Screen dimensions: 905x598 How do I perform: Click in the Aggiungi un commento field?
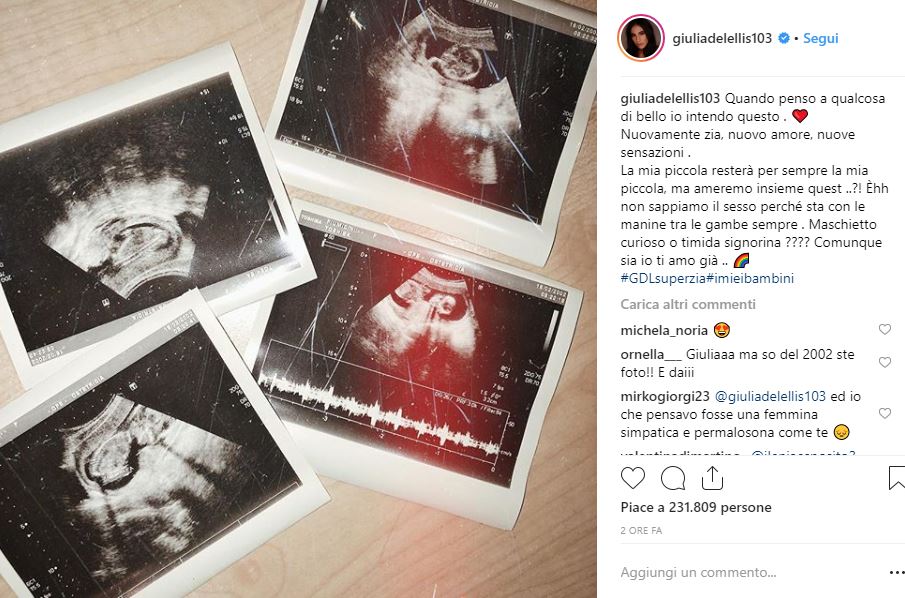[750, 573]
